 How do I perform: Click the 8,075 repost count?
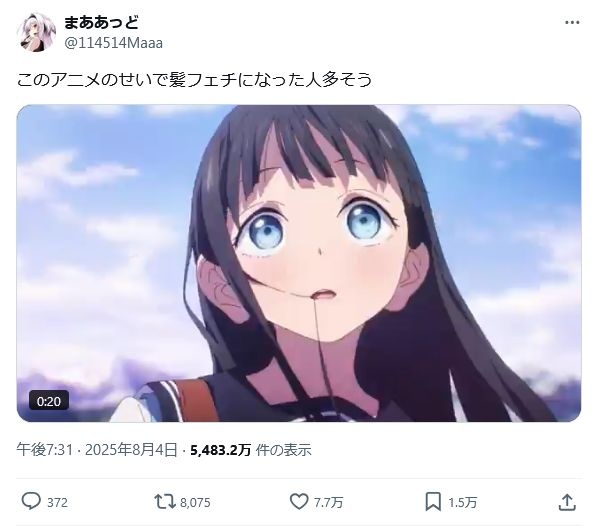195,502
